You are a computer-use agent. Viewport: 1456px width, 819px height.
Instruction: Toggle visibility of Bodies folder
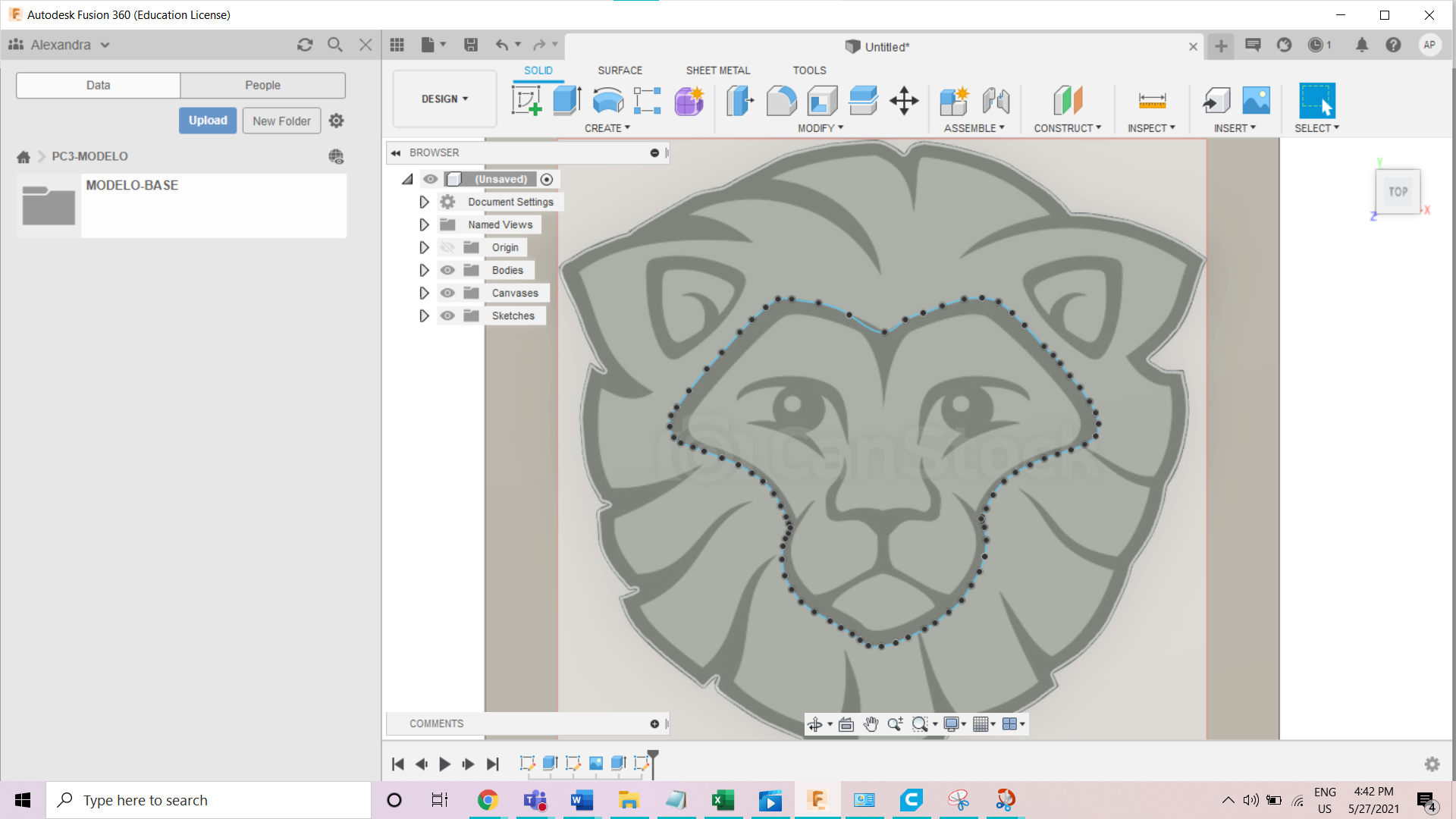[447, 270]
